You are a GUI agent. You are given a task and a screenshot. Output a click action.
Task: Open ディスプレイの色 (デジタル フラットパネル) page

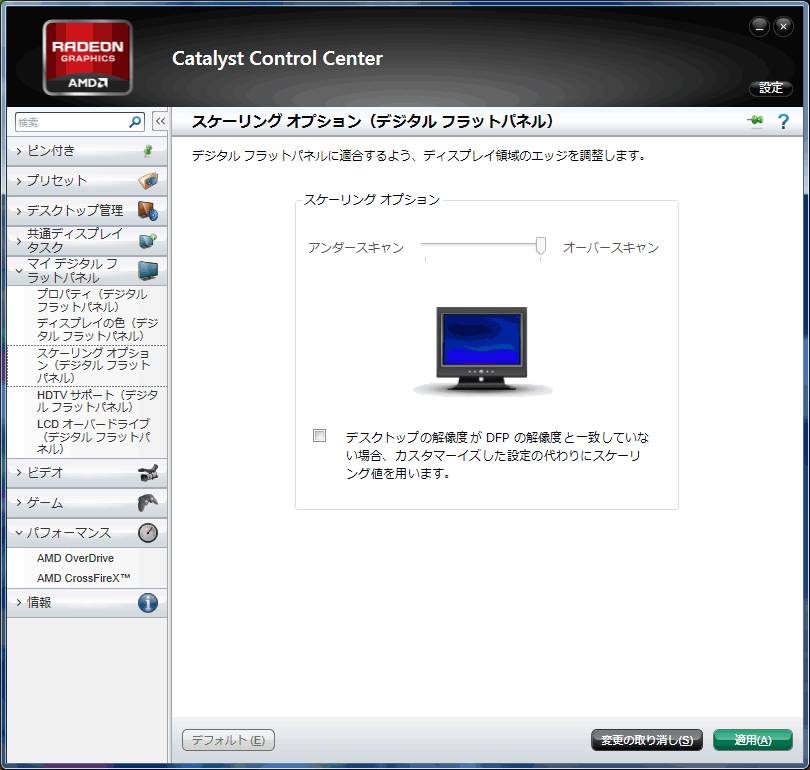coord(97,329)
